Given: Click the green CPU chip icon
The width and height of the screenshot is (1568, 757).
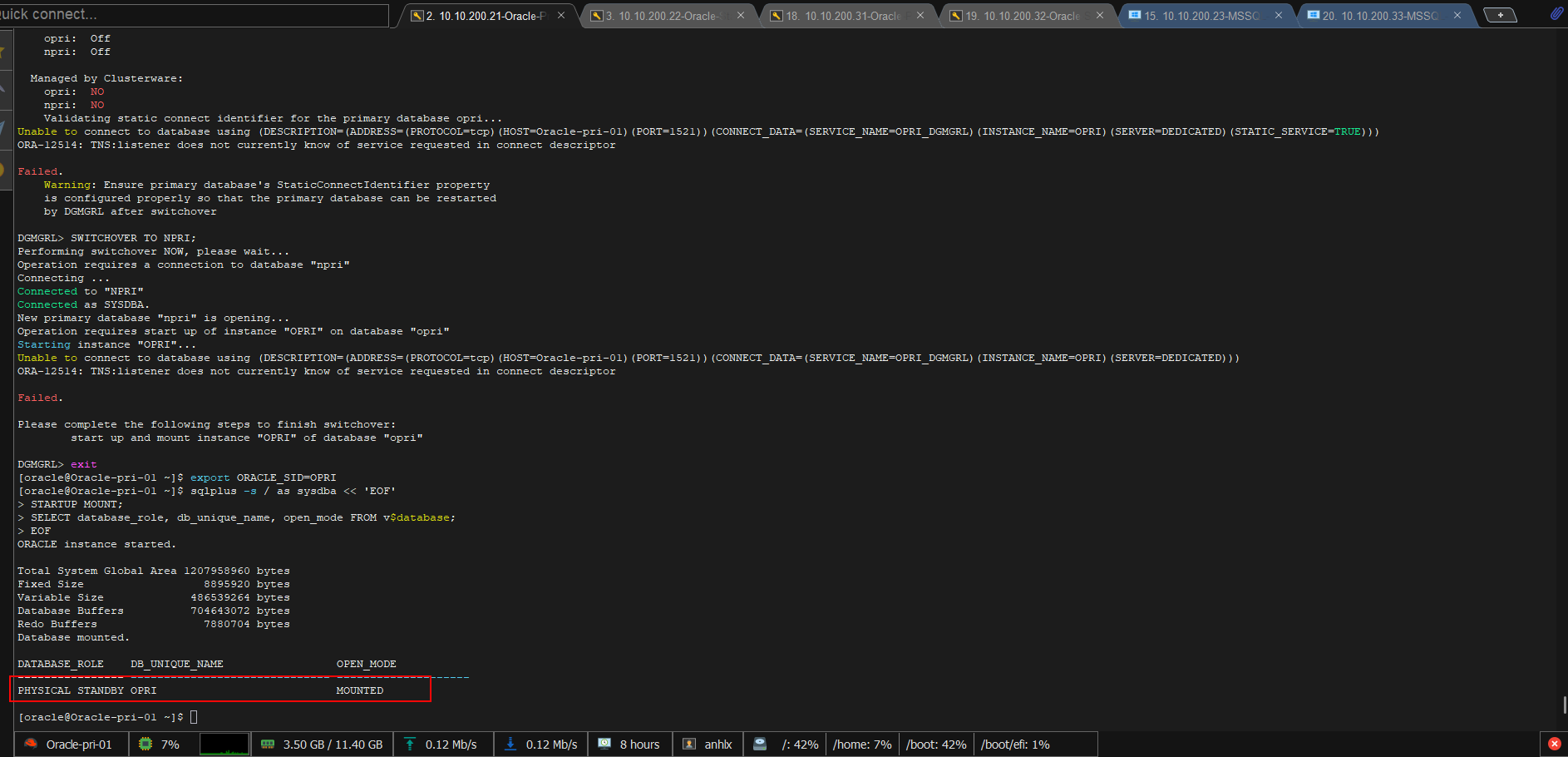Looking at the screenshot, I should [x=145, y=744].
